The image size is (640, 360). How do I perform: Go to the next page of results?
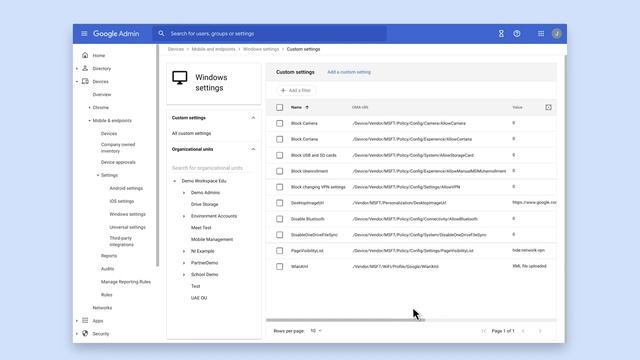[x=540, y=331]
